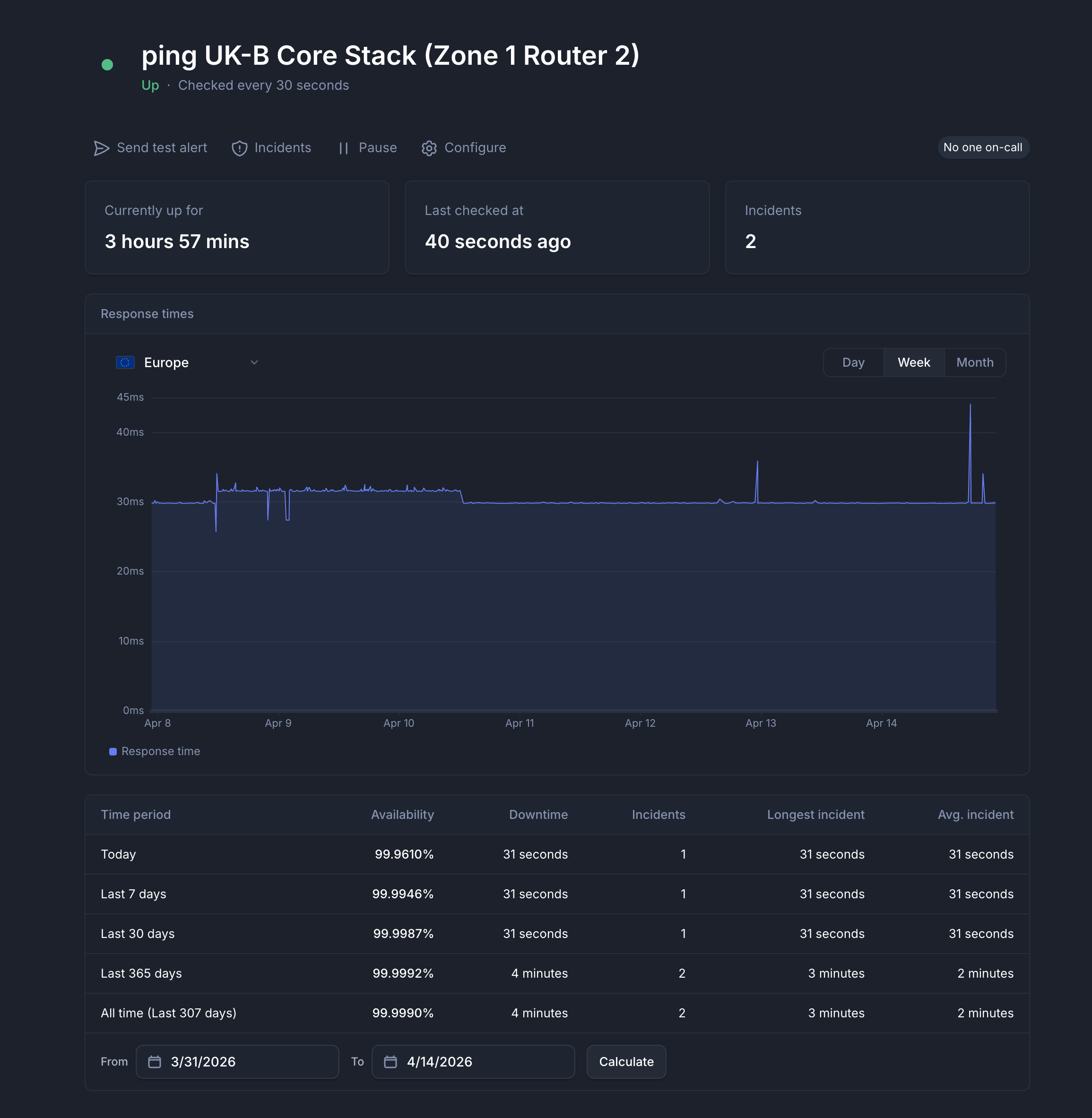Click calendar icon in From field

coord(154,1062)
